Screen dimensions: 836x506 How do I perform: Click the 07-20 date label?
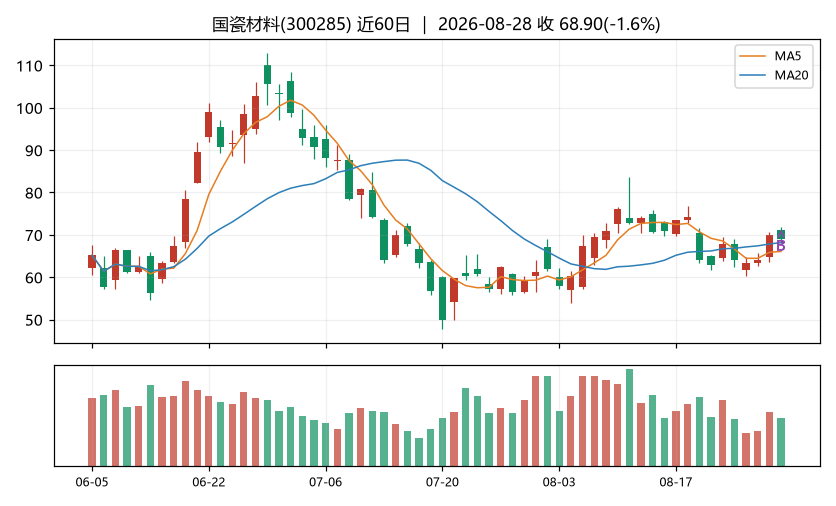pyautogui.click(x=442, y=483)
